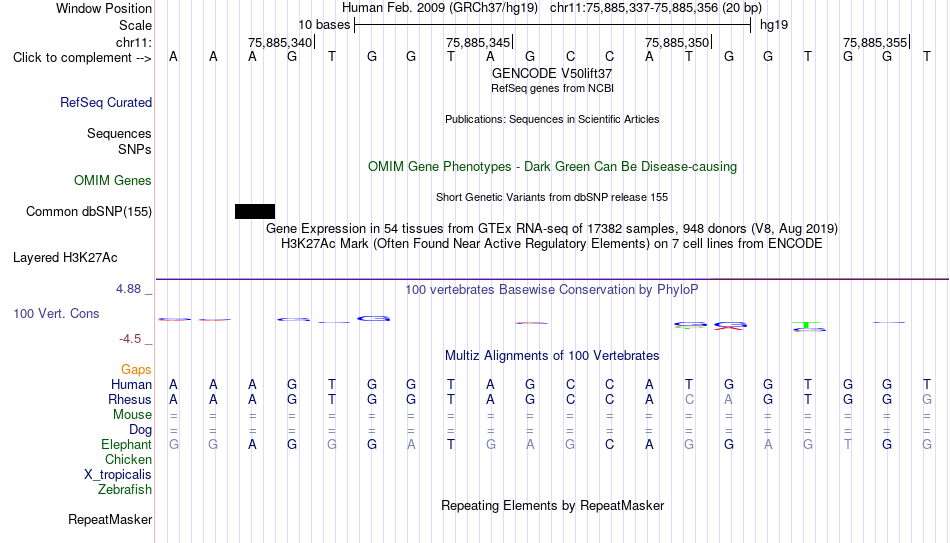Click the Mouse species row label
950x543 pixels.
(133, 415)
